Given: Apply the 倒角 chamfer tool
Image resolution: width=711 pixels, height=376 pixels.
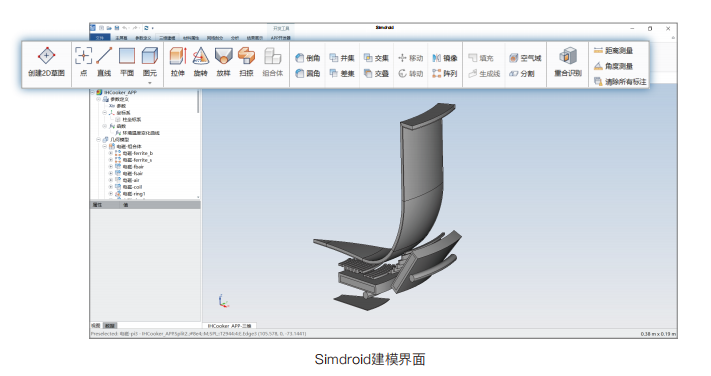Looking at the screenshot, I should (308, 58).
